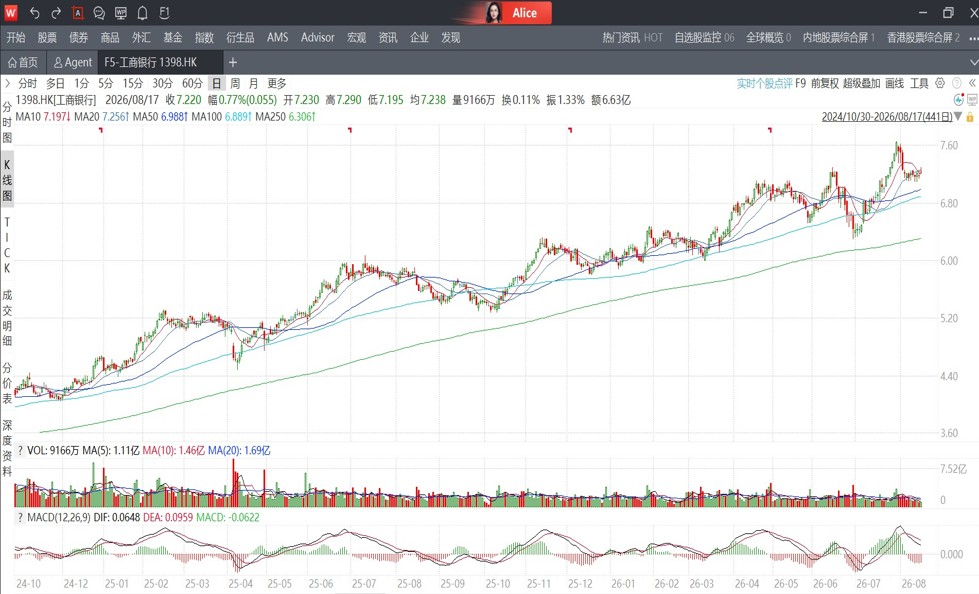979x594 pixels.
Task: Open the 前复权 adjustment dropdown
Action: pyautogui.click(x=824, y=83)
